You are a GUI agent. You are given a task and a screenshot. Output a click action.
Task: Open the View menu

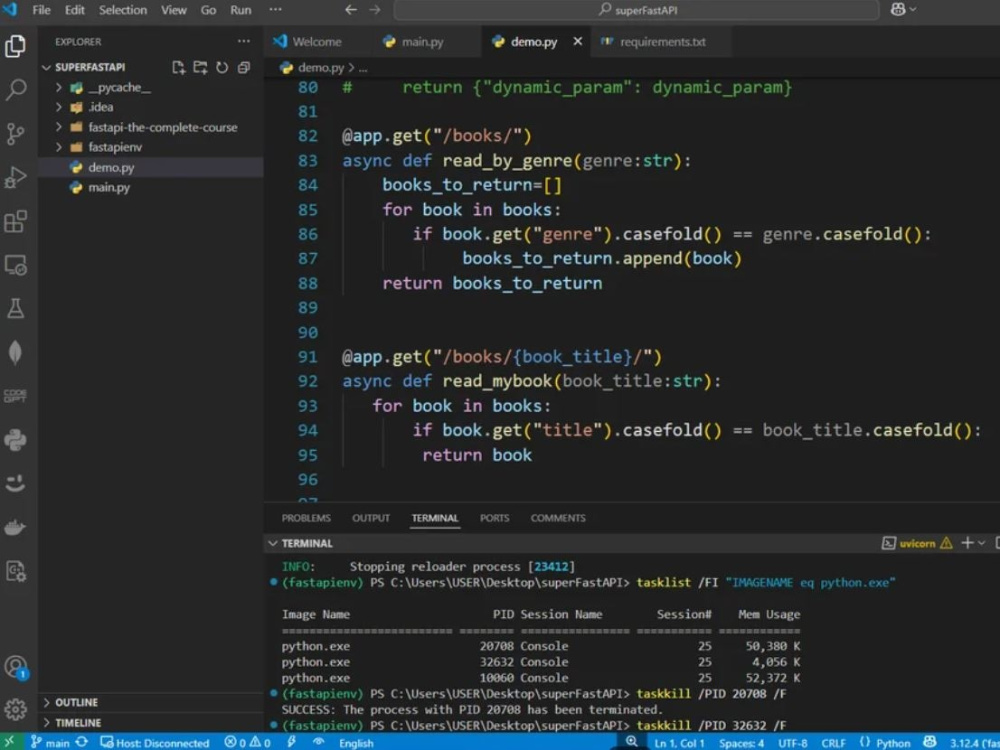(173, 10)
